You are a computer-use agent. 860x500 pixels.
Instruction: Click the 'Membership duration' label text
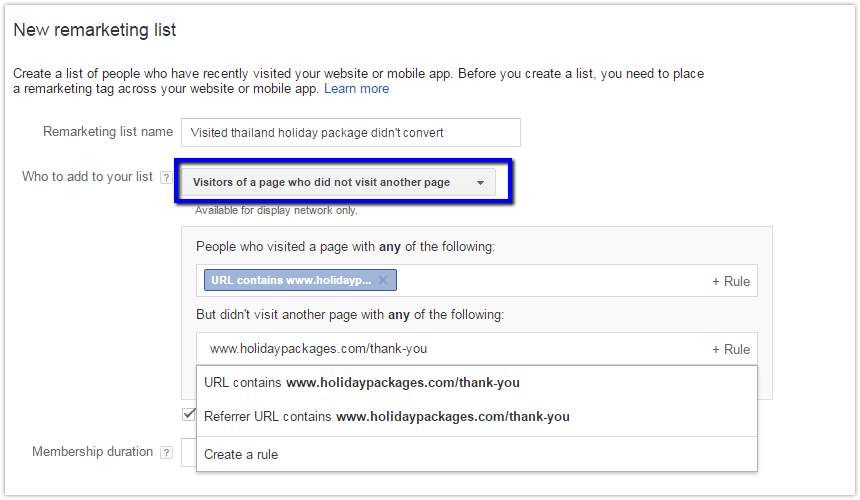click(x=92, y=452)
